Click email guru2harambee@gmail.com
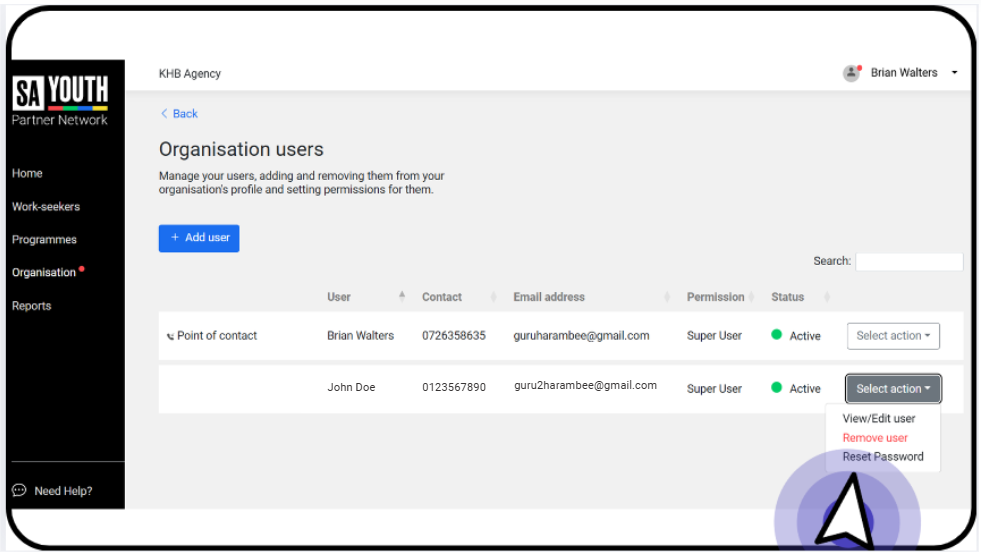This screenshot has height=553, width=981. [x=585, y=385]
